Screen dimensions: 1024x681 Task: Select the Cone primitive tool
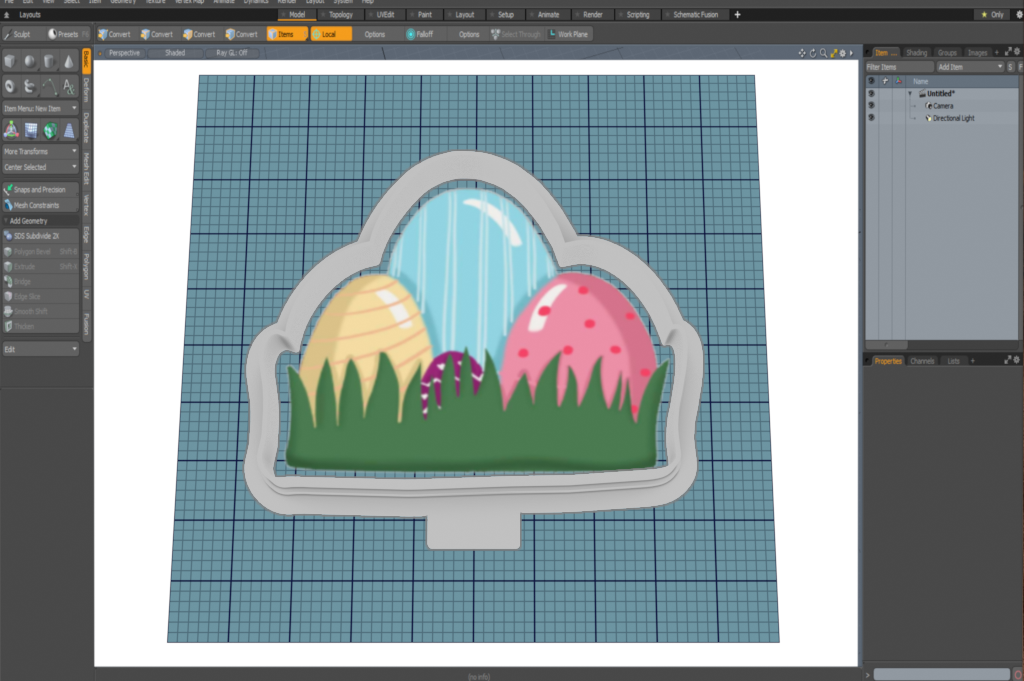pos(69,62)
